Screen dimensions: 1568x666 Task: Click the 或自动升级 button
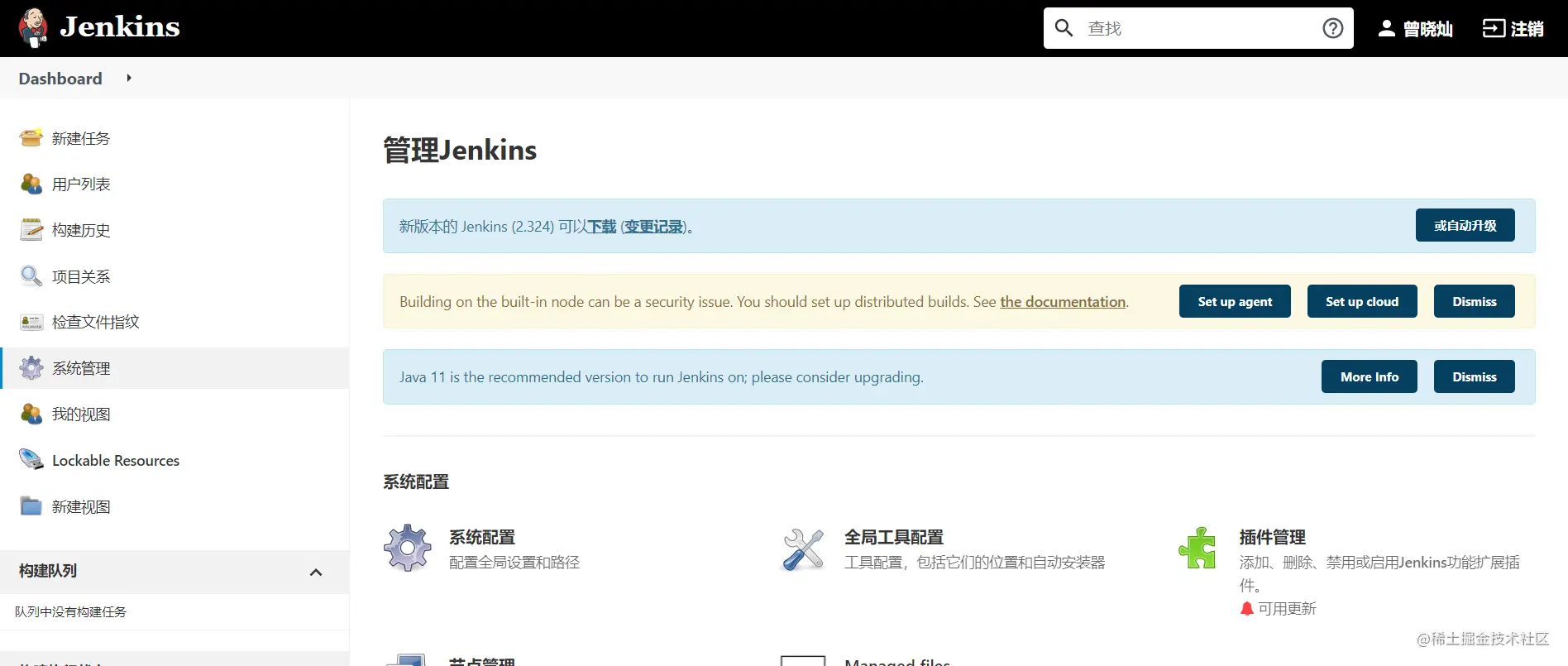click(1465, 225)
